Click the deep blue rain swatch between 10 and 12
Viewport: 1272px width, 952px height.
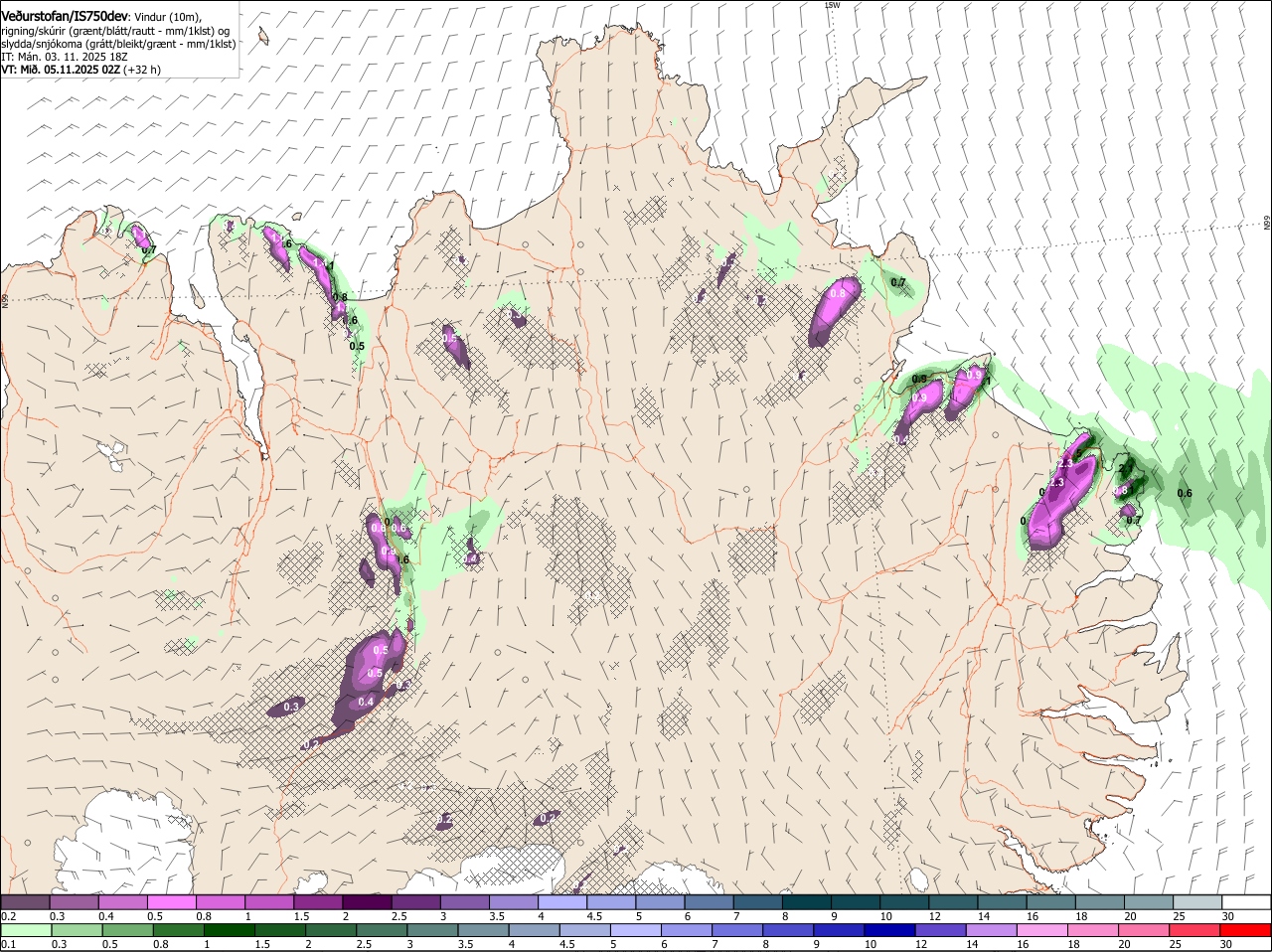(890, 929)
